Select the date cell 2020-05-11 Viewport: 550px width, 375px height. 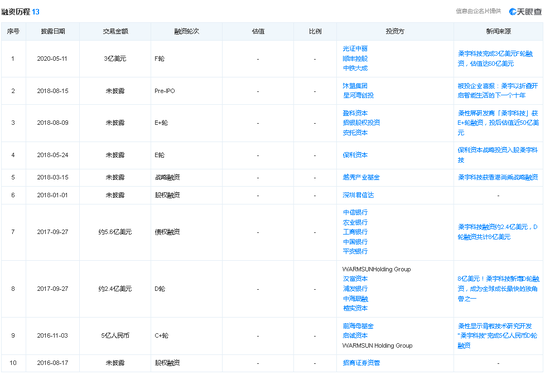tap(52, 59)
